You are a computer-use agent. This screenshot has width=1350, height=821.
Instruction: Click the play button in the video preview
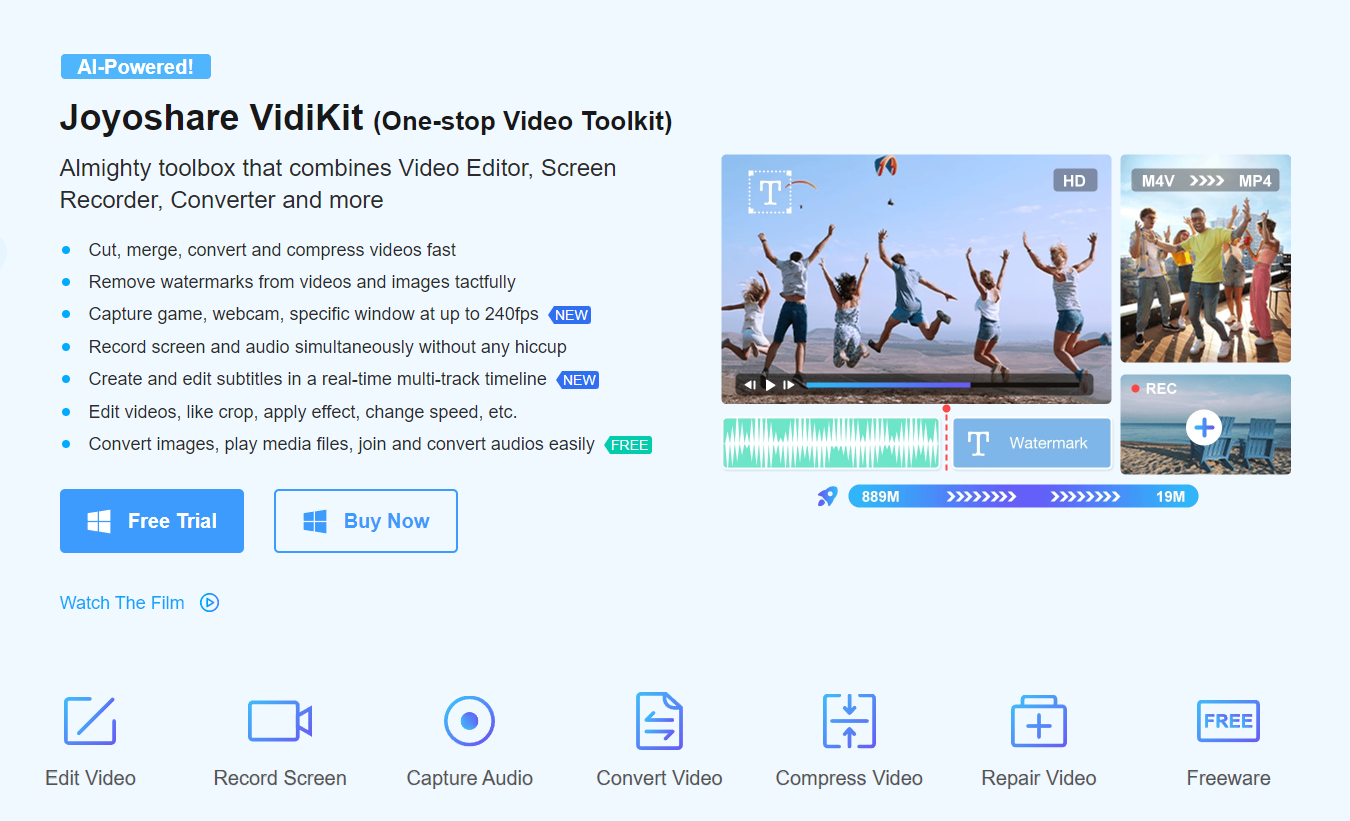point(770,384)
